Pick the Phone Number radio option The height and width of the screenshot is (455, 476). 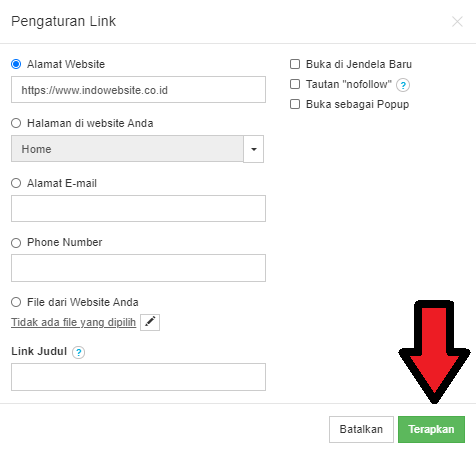(x=16, y=243)
